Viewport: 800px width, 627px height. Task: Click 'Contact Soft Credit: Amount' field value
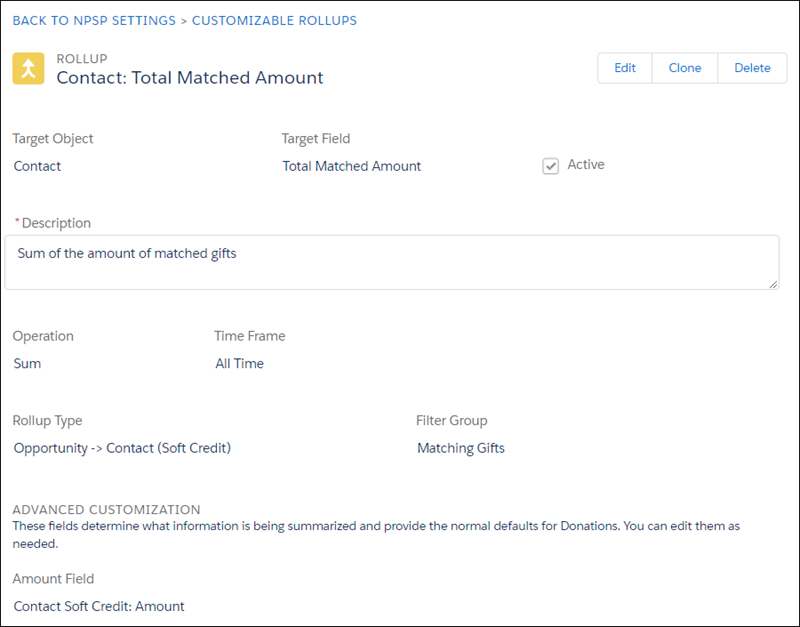[99, 606]
